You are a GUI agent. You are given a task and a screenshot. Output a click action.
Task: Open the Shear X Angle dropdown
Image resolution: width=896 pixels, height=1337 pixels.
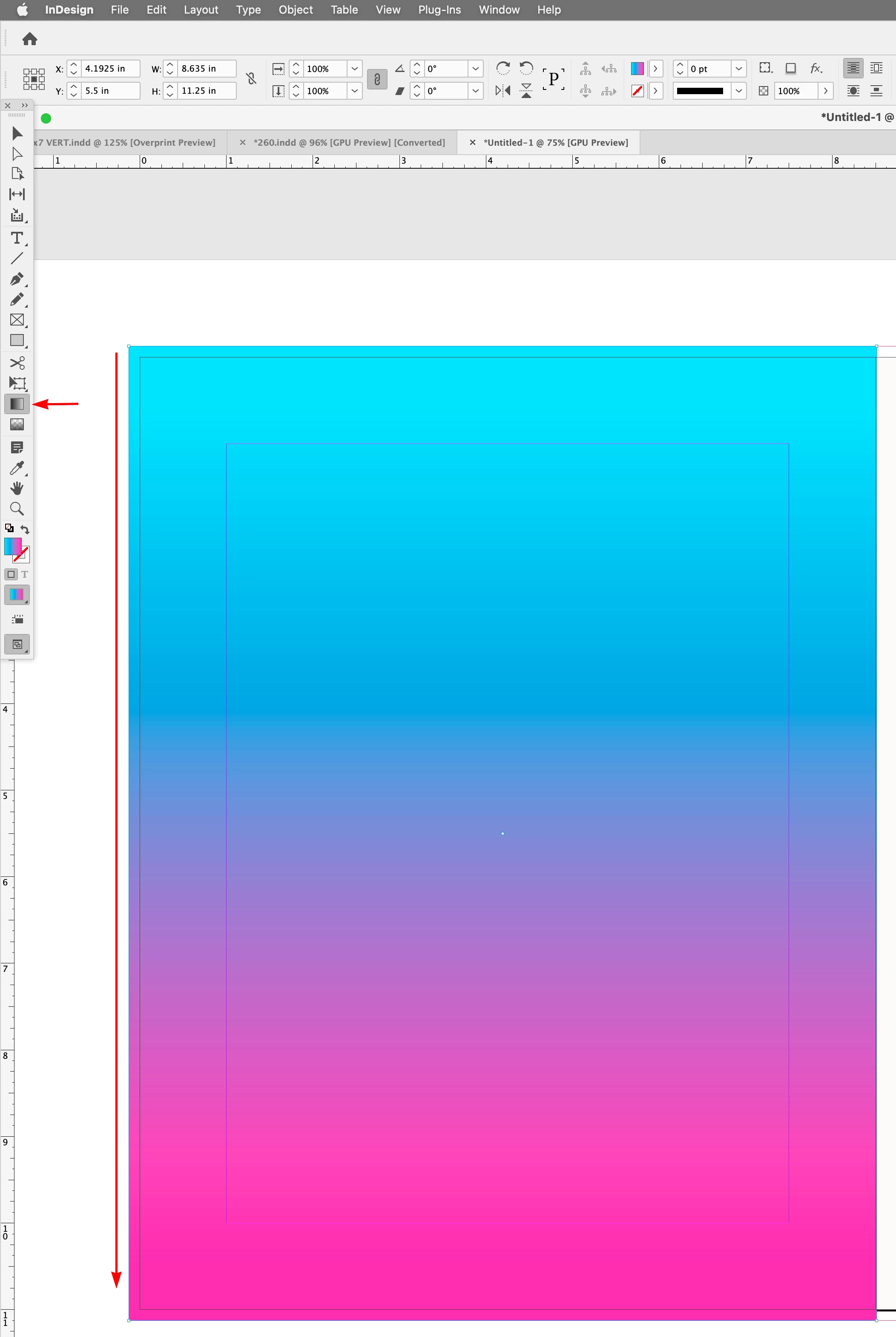475,91
